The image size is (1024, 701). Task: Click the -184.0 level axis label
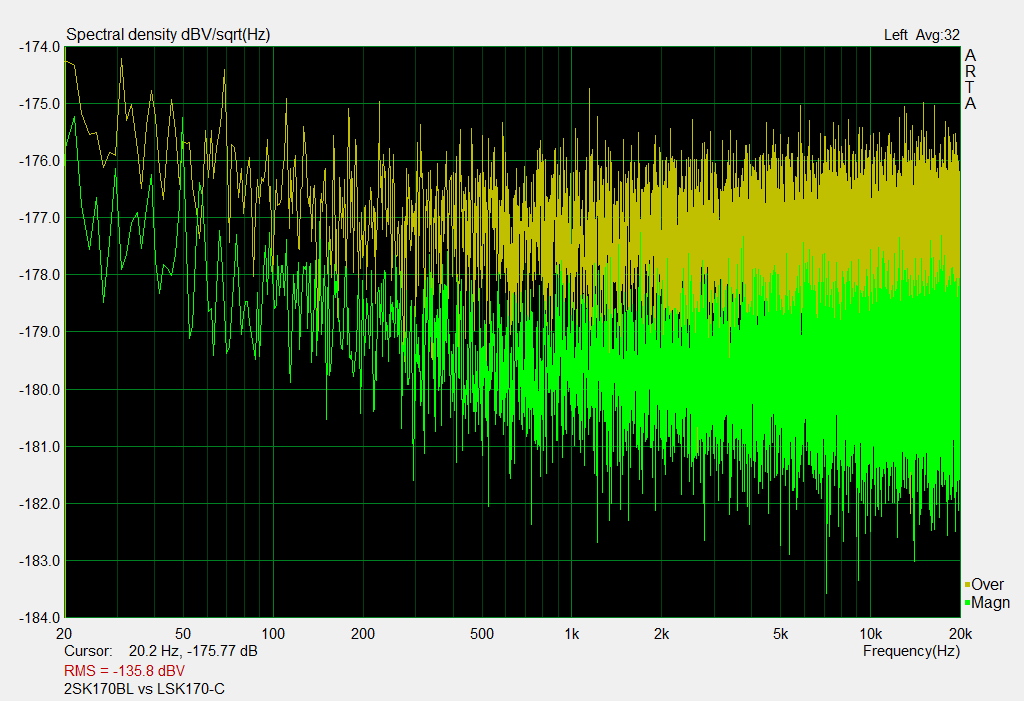click(40, 618)
